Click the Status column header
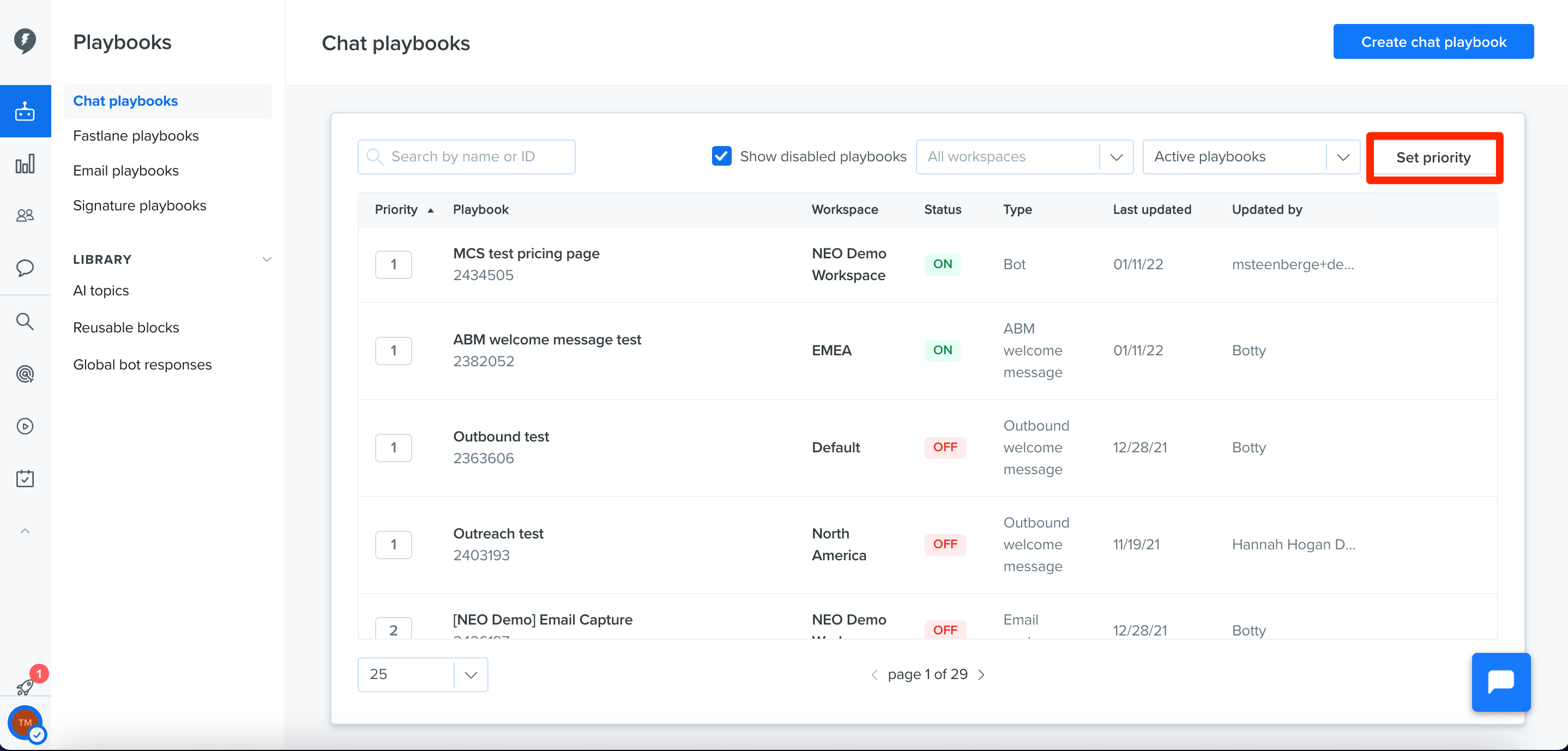 pos(942,210)
